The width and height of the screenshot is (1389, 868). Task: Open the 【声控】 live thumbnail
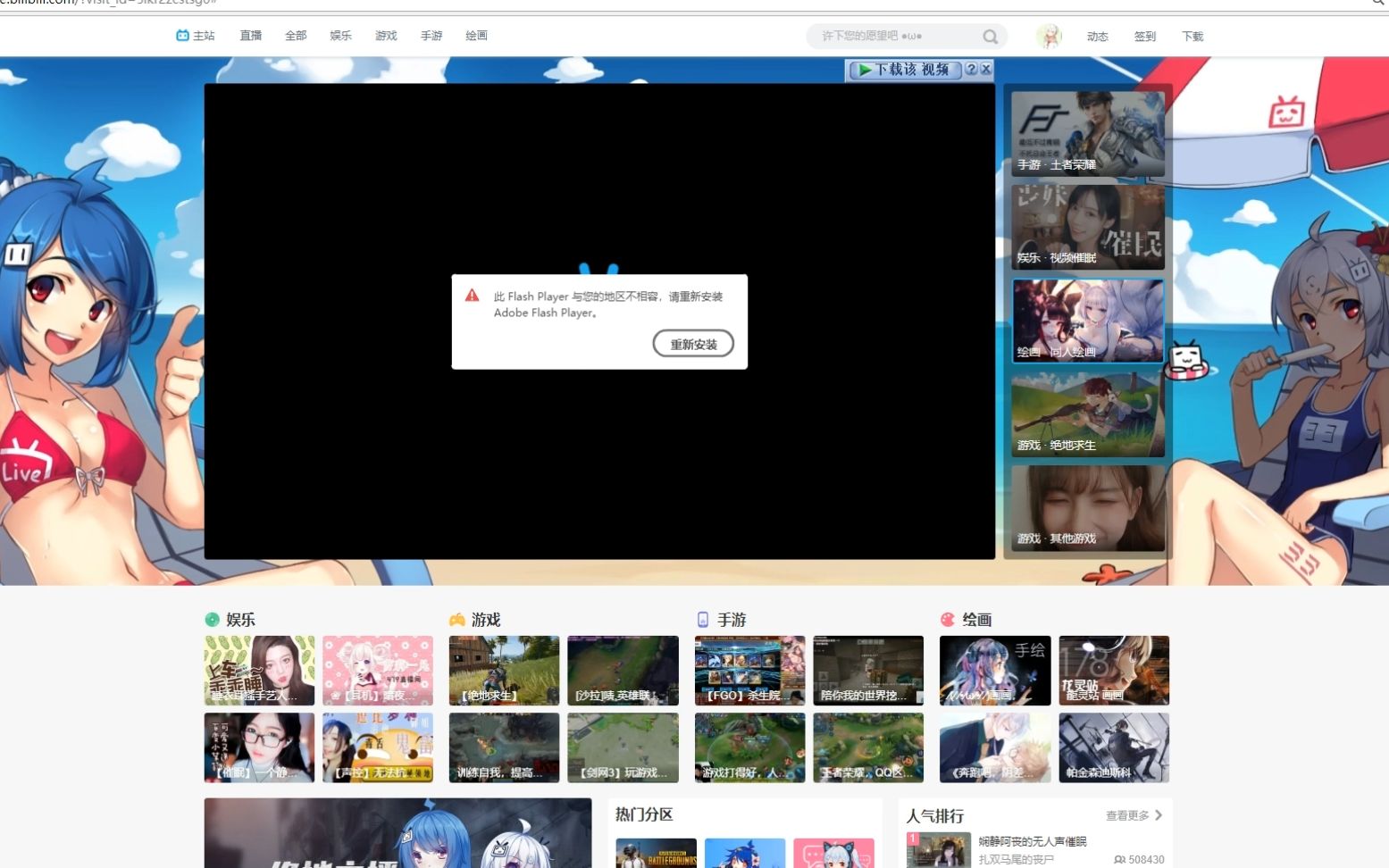[x=378, y=747]
